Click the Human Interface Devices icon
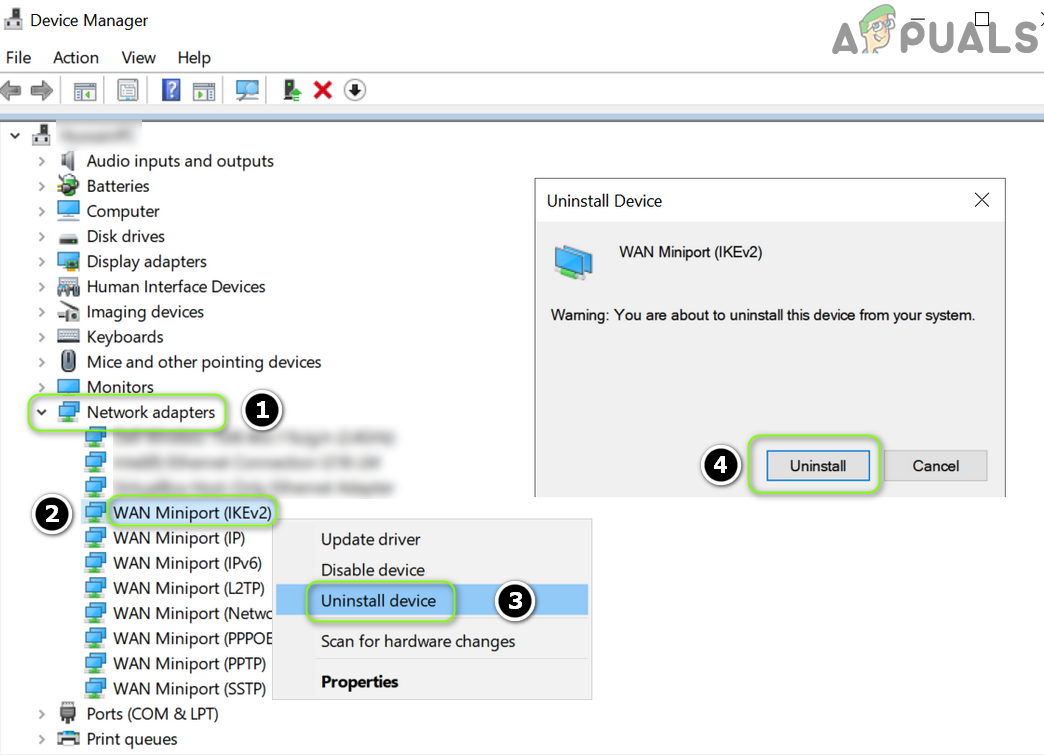The width and height of the screenshot is (1044, 755). click(68, 286)
